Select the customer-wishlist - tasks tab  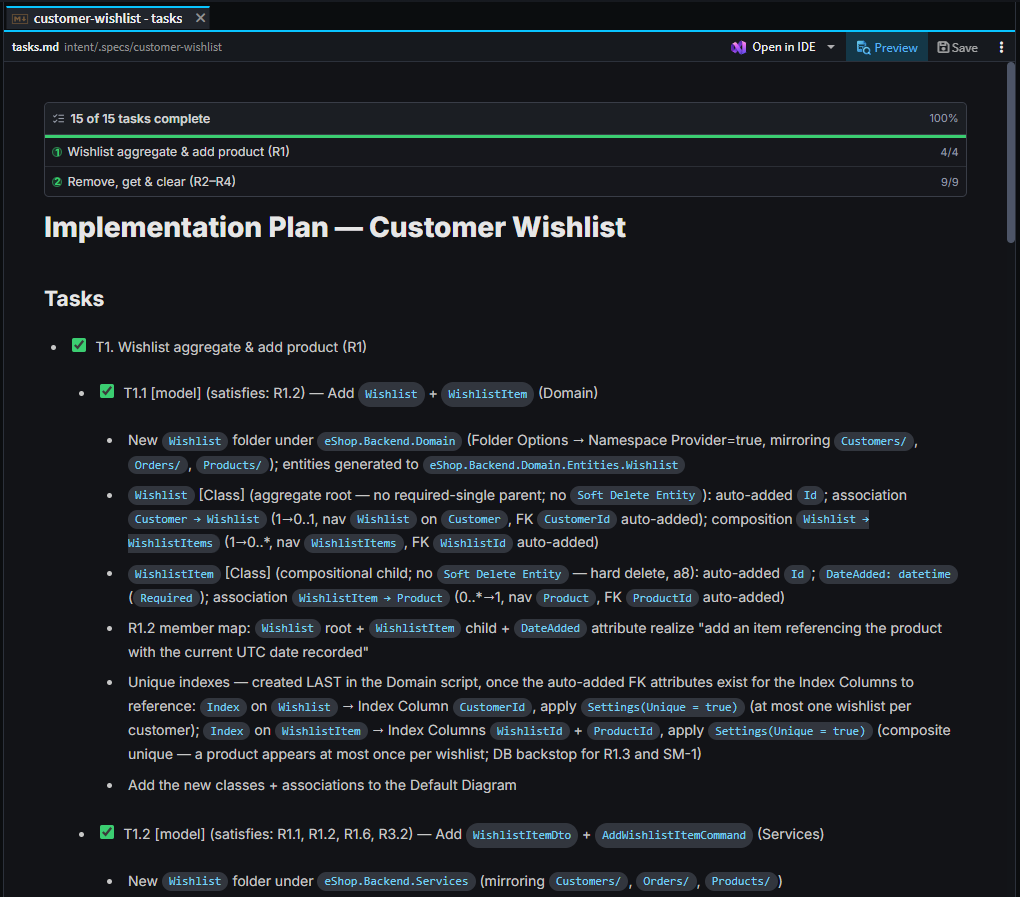point(108,18)
